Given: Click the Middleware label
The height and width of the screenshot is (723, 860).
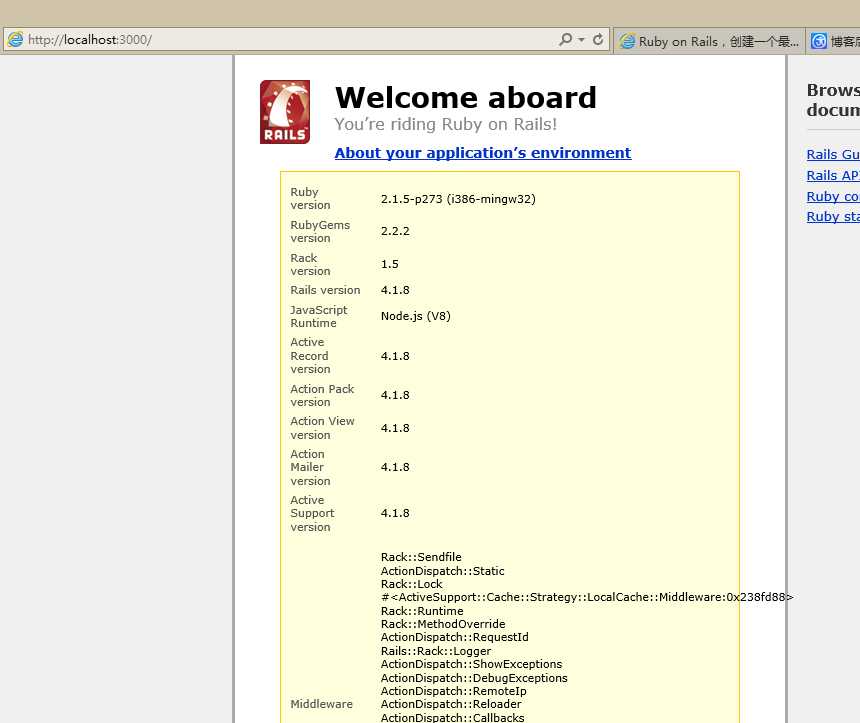Looking at the screenshot, I should click(x=321, y=704).
